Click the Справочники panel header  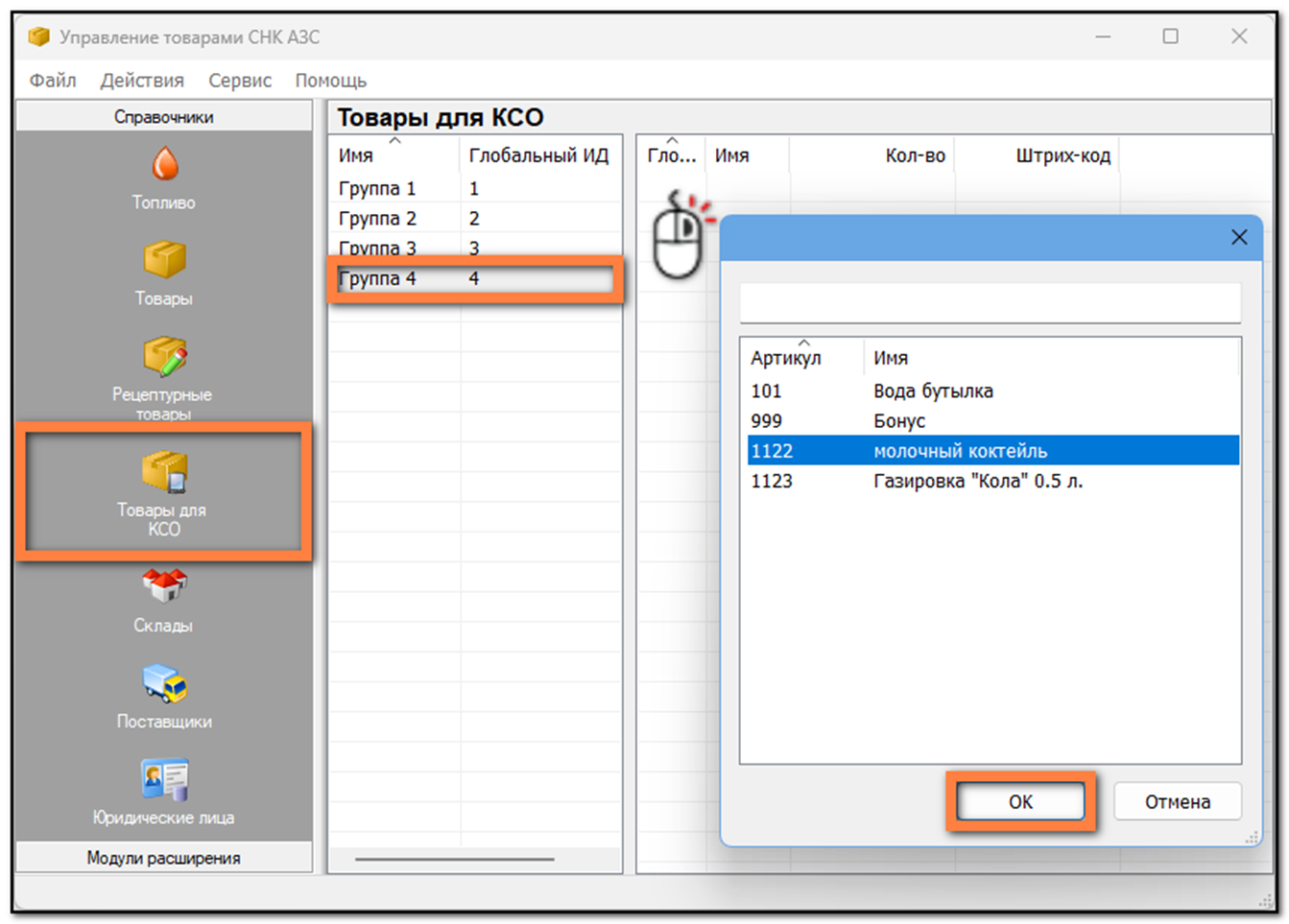[164, 117]
